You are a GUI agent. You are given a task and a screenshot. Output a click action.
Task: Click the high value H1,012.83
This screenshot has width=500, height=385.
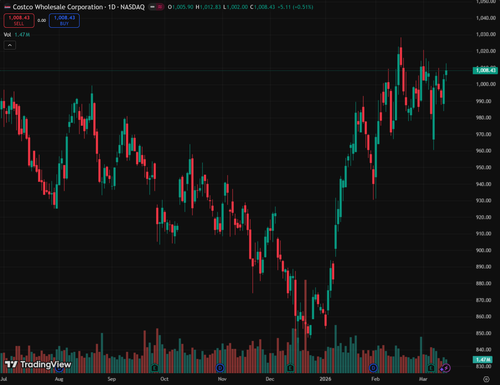point(208,7)
